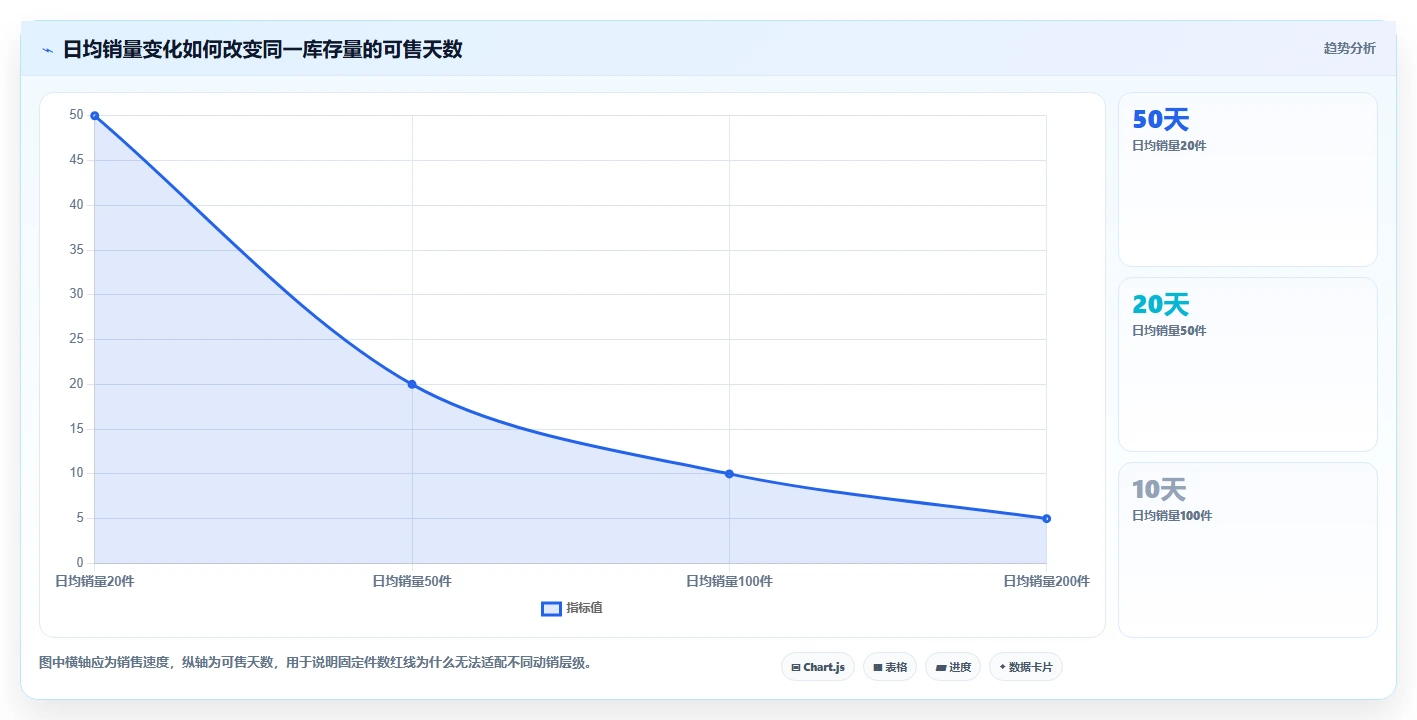Click the Chart.js tag icon

795,667
